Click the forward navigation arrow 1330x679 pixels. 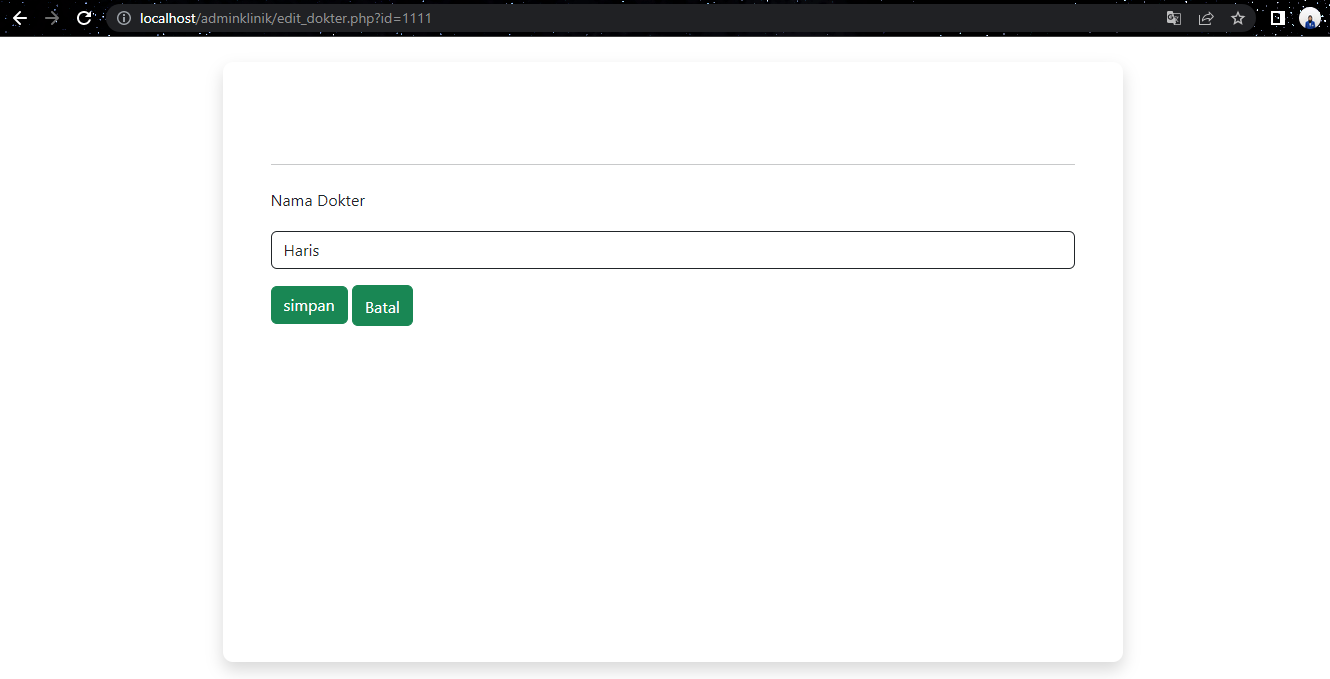[53, 17]
